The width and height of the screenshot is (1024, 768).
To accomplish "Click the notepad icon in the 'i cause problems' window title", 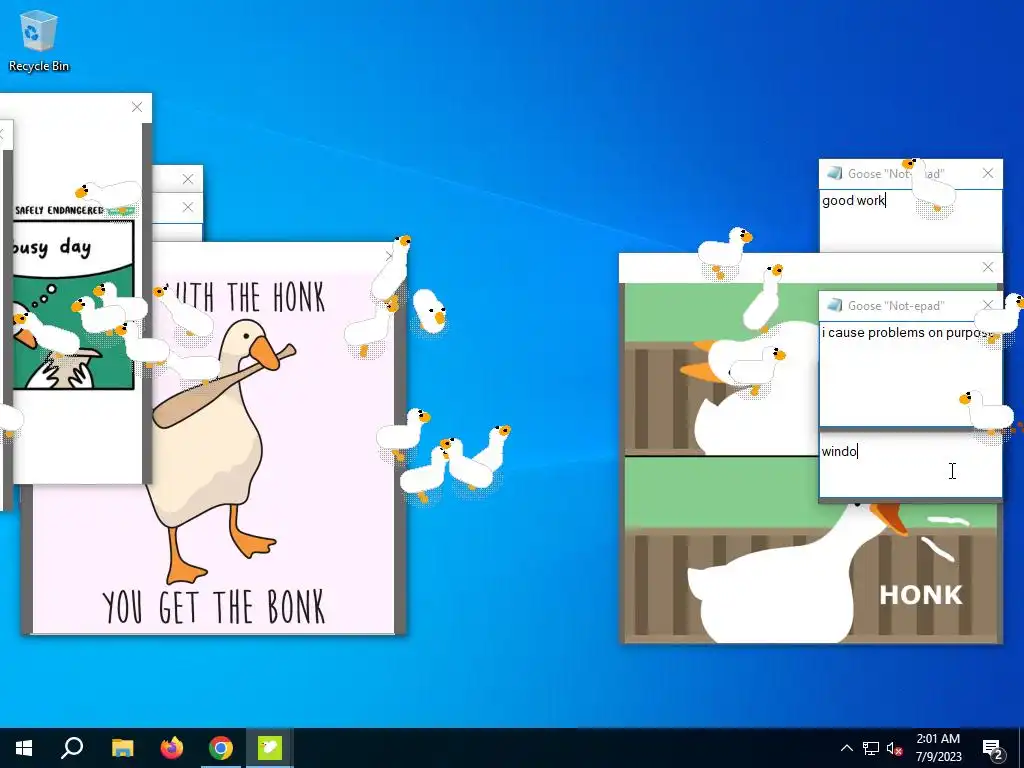I will point(834,305).
